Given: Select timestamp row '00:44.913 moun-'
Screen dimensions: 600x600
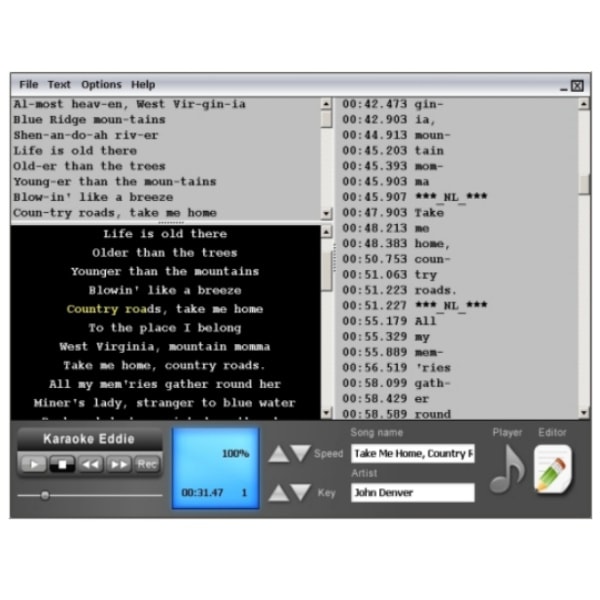Looking at the screenshot, I should pos(396,135).
